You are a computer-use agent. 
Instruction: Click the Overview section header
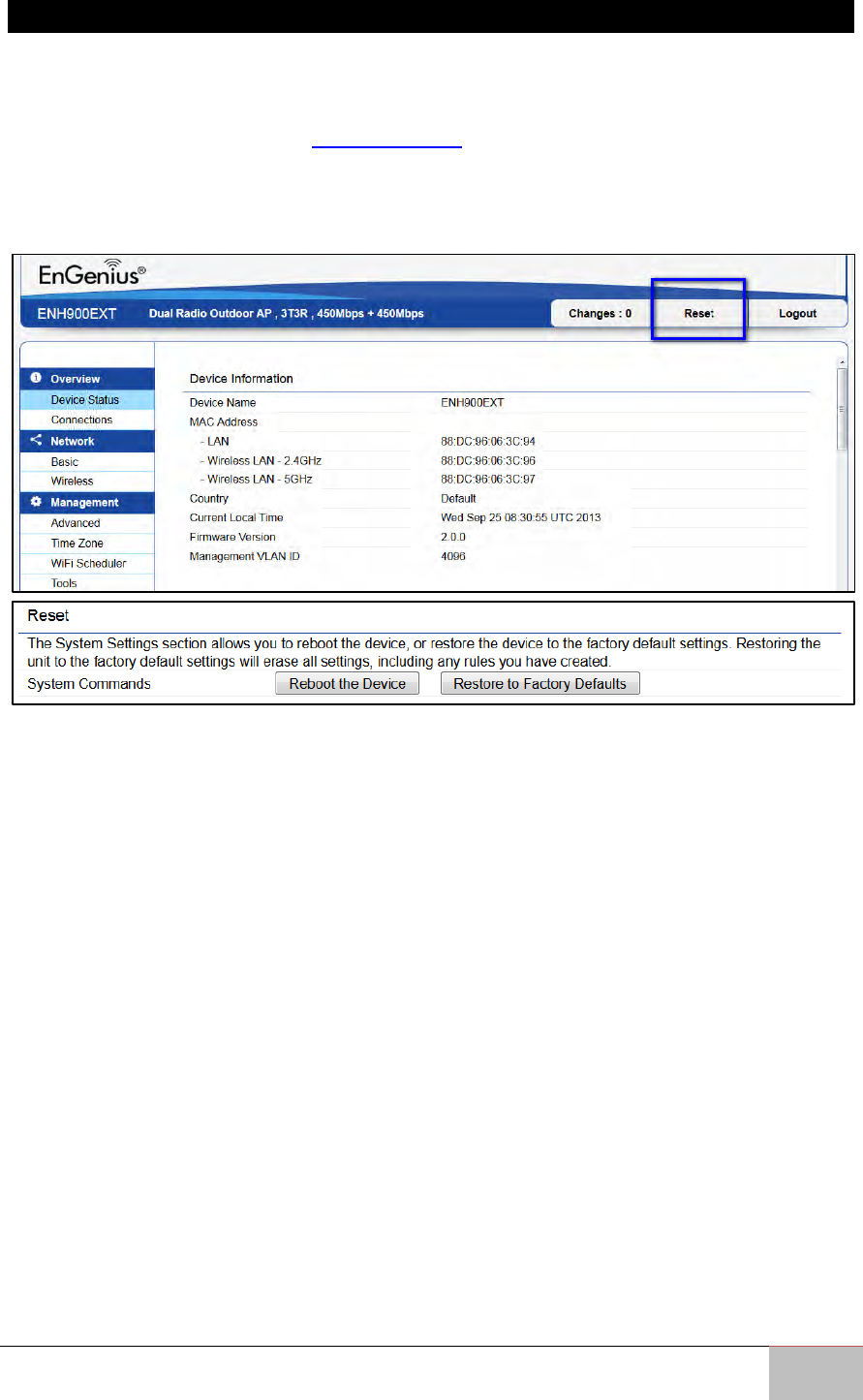(87, 379)
